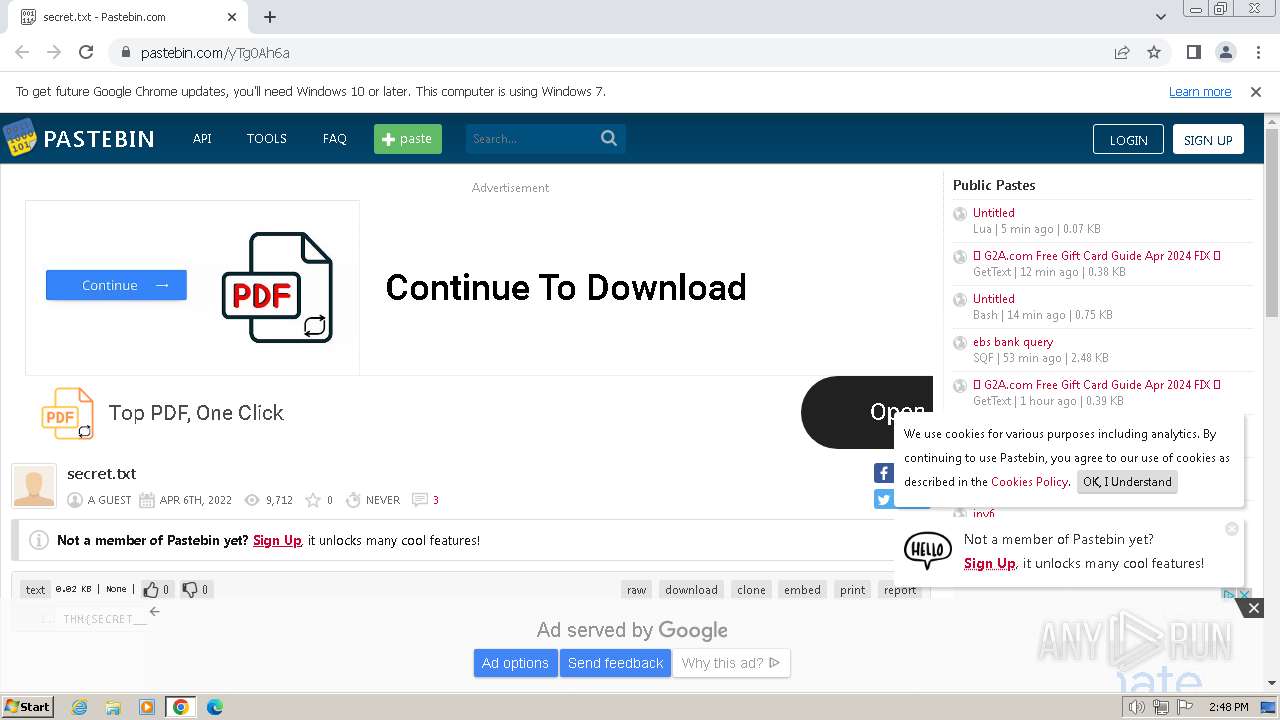Click the Facebook share icon
Screen dimensions: 1280x720
point(884,473)
